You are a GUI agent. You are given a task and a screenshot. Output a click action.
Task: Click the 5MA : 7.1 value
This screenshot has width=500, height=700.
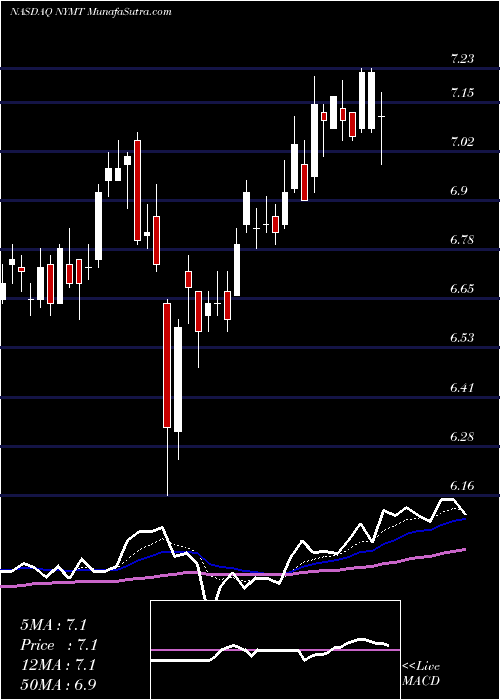click(53, 625)
